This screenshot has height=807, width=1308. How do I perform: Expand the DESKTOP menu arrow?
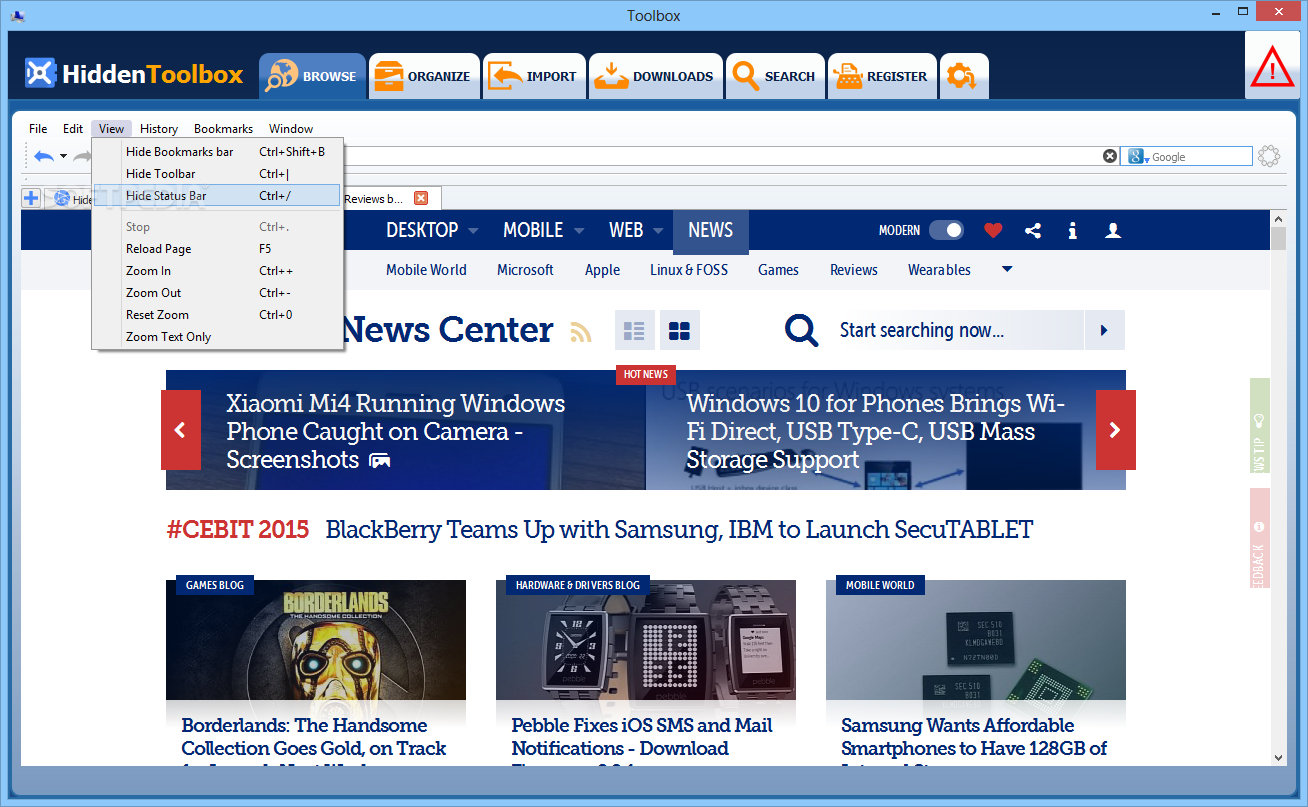click(x=473, y=231)
